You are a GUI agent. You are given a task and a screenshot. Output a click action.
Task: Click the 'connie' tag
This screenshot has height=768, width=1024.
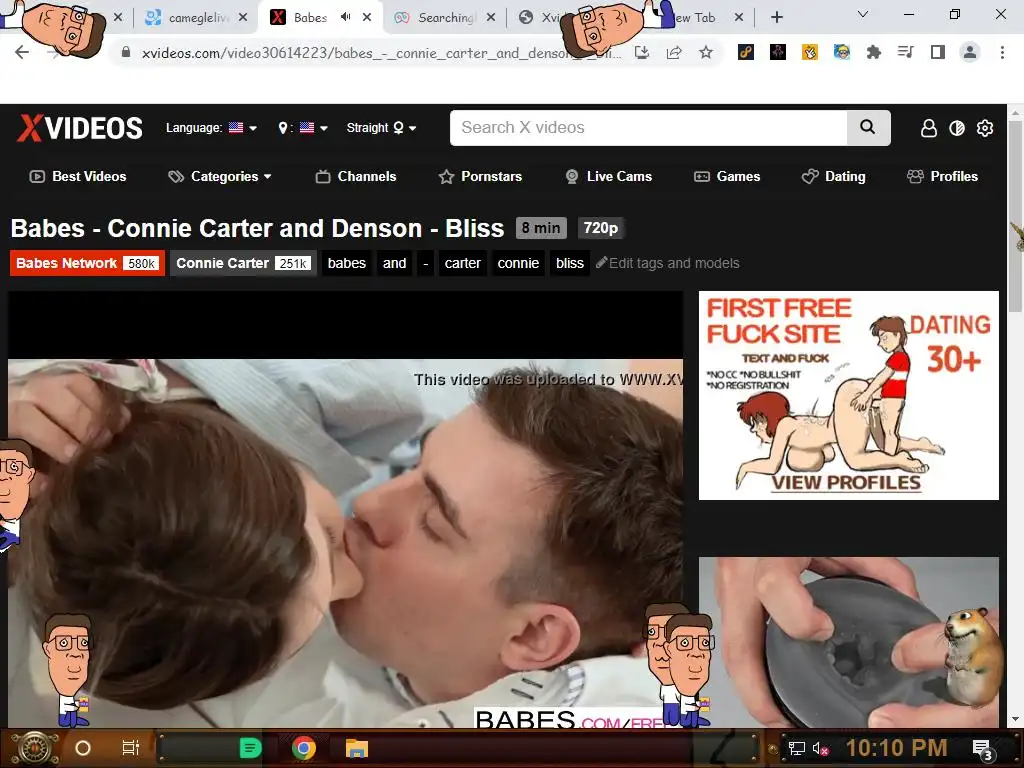[518, 263]
